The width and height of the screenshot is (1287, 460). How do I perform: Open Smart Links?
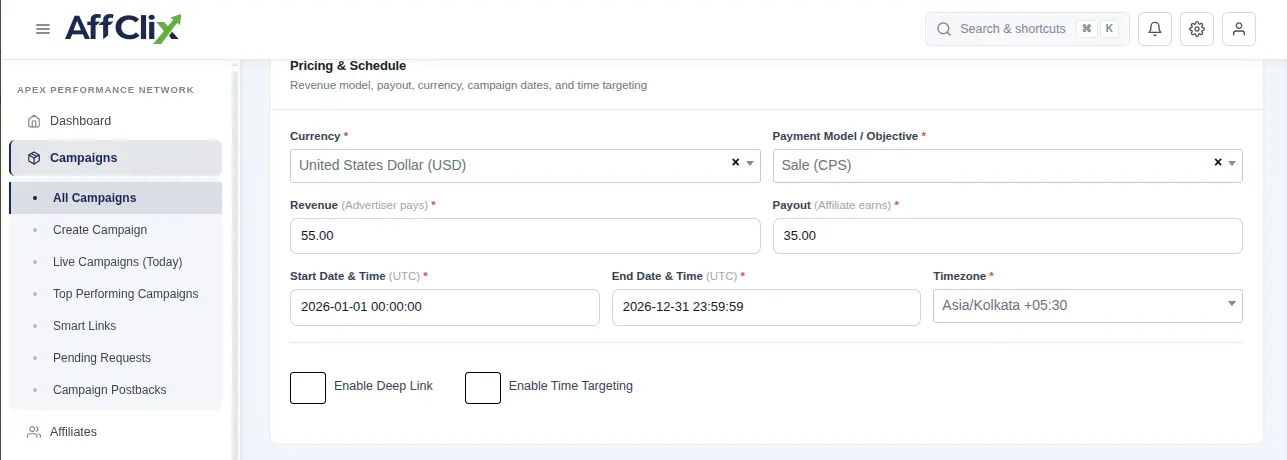tap(116, 326)
